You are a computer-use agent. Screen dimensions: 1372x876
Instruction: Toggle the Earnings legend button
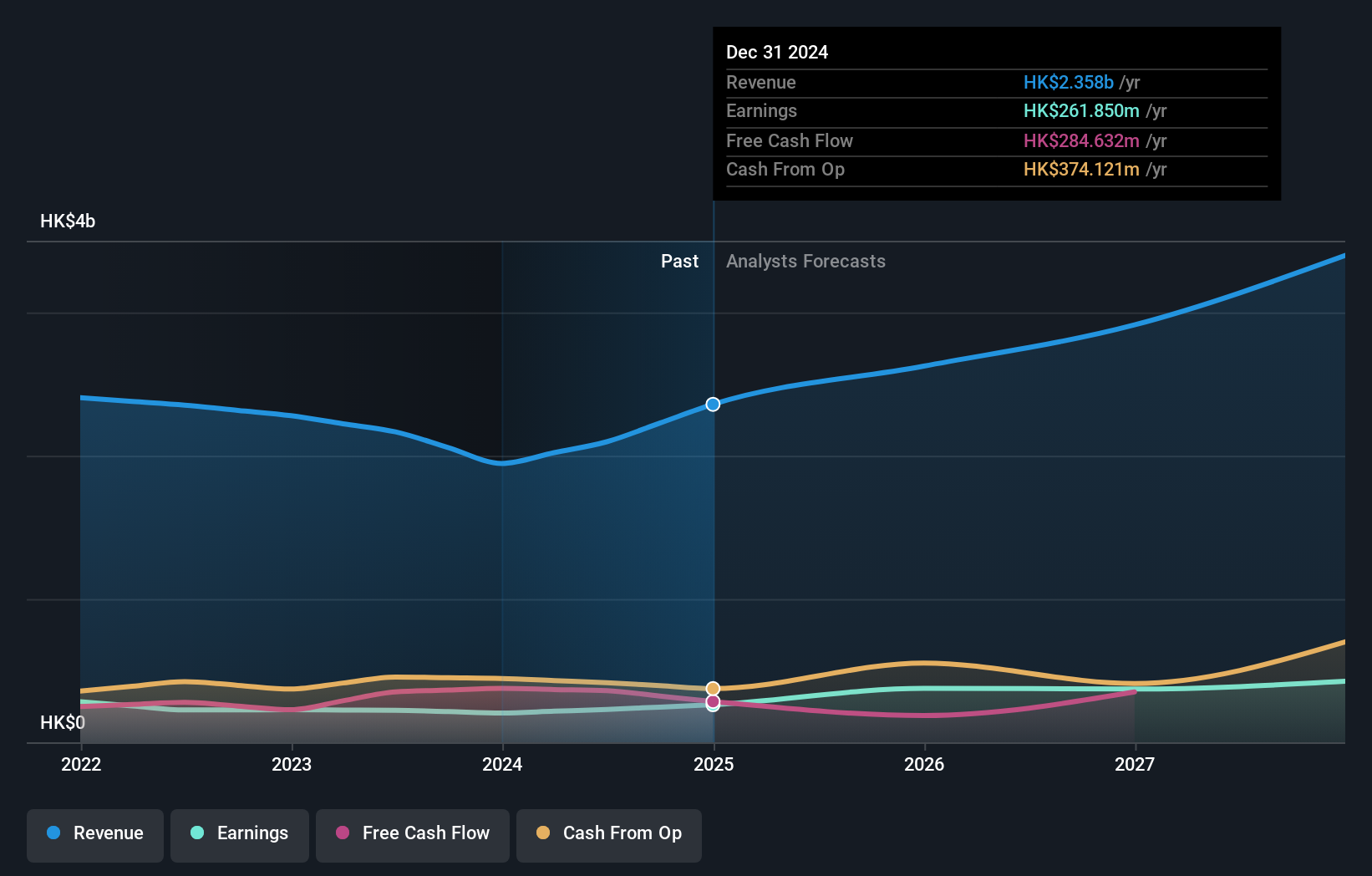(x=240, y=835)
